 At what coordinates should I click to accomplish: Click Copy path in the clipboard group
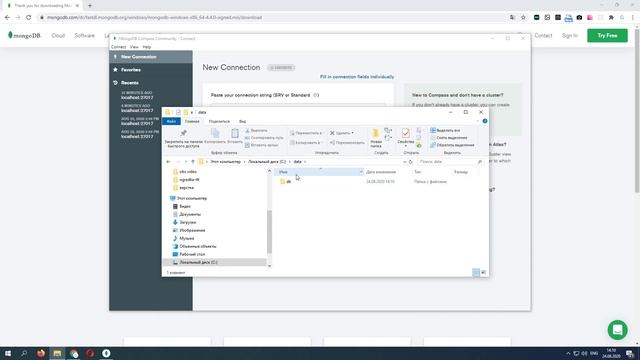point(264,138)
